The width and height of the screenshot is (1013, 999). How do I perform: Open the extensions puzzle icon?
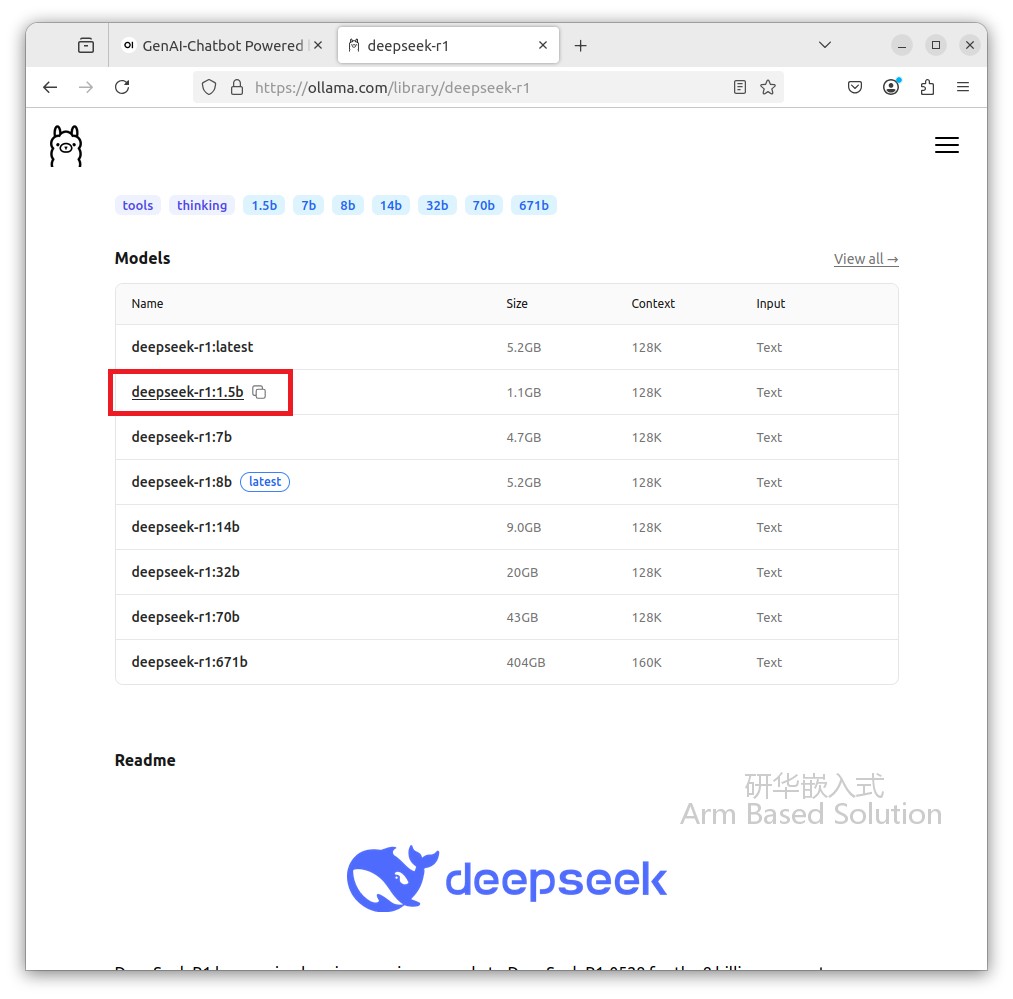pos(927,87)
